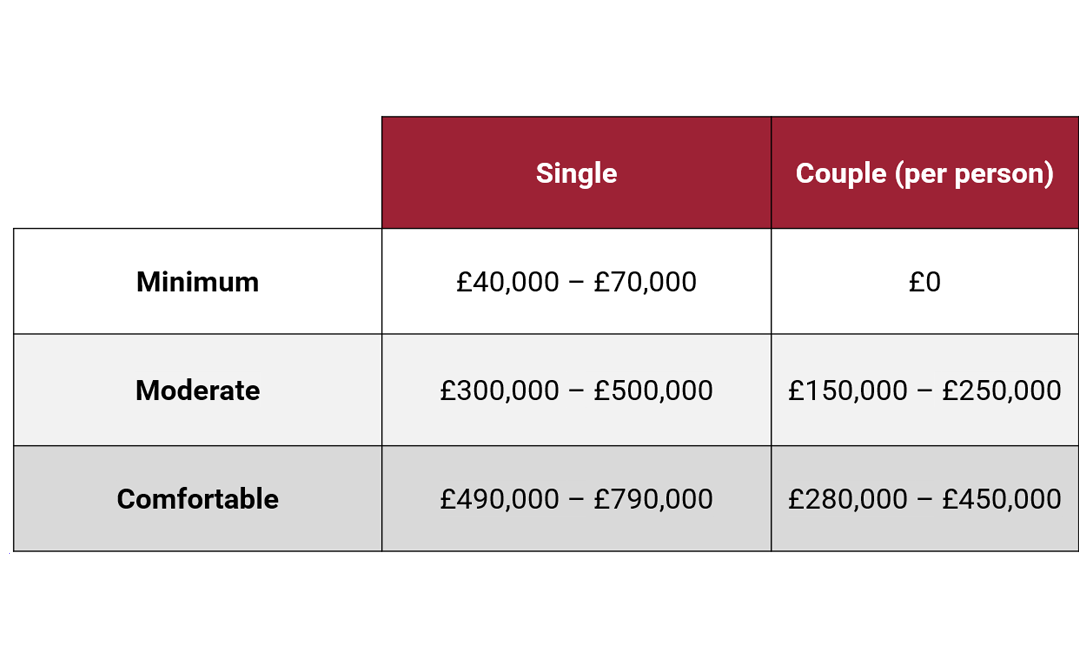Click the £70,000 value in Minimum row

point(645,282)
